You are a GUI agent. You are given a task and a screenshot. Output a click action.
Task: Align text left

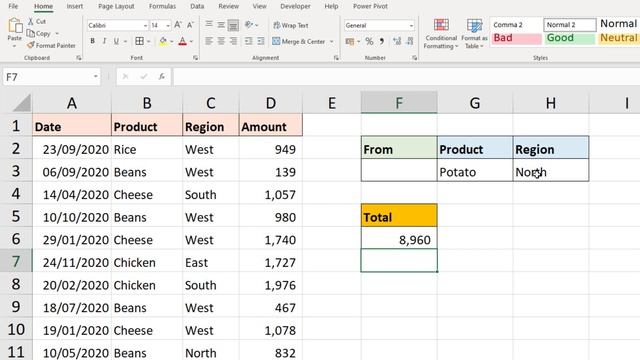click(209, 41)
